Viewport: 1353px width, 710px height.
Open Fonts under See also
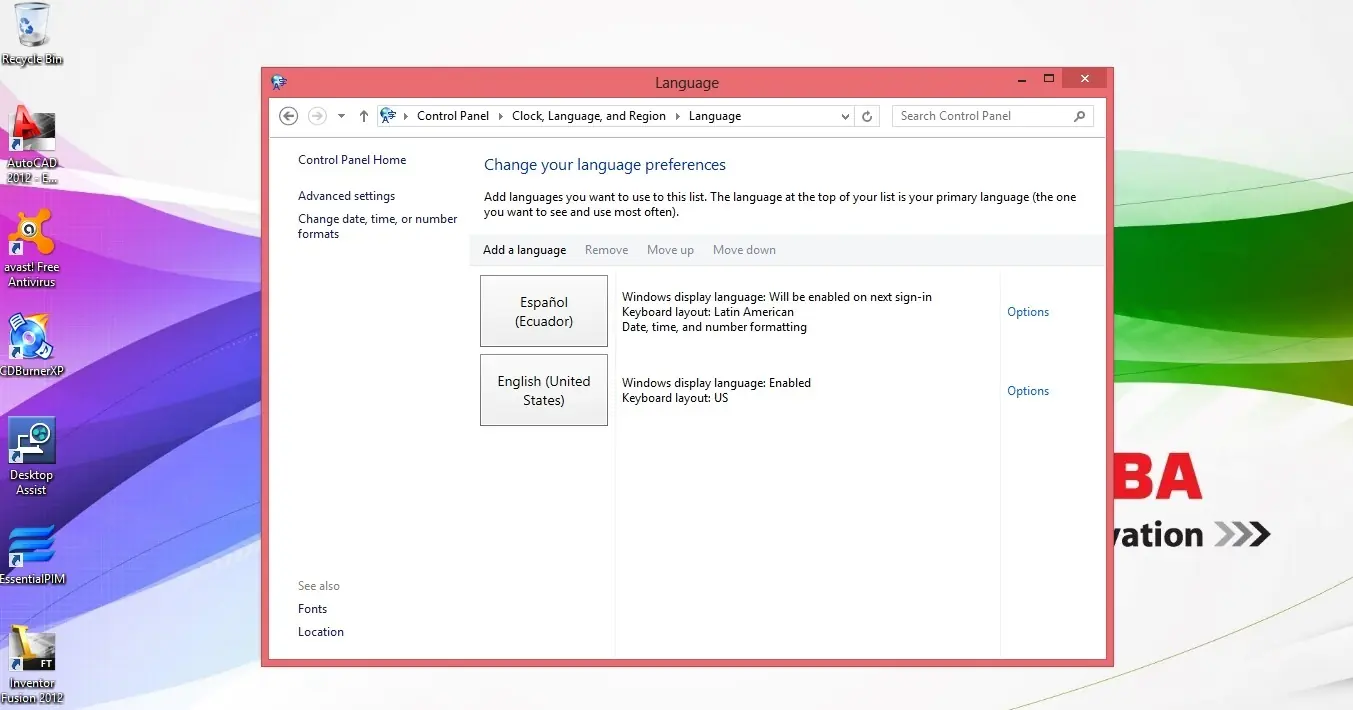312,609
